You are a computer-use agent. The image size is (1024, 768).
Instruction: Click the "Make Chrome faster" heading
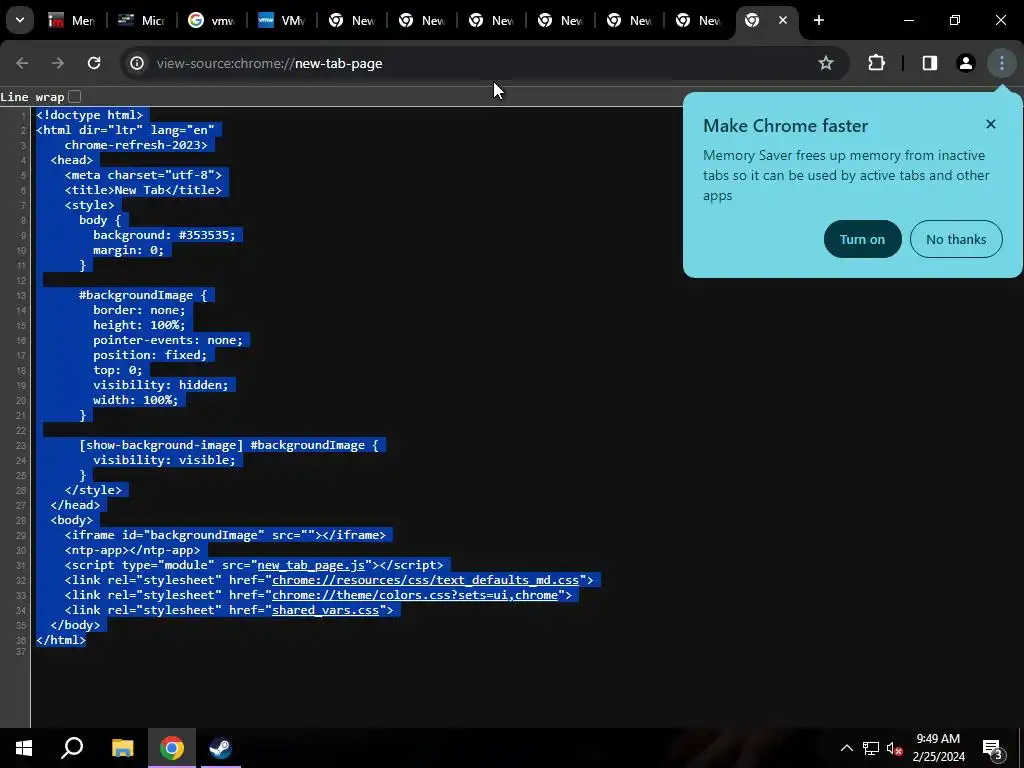(786, 125)
